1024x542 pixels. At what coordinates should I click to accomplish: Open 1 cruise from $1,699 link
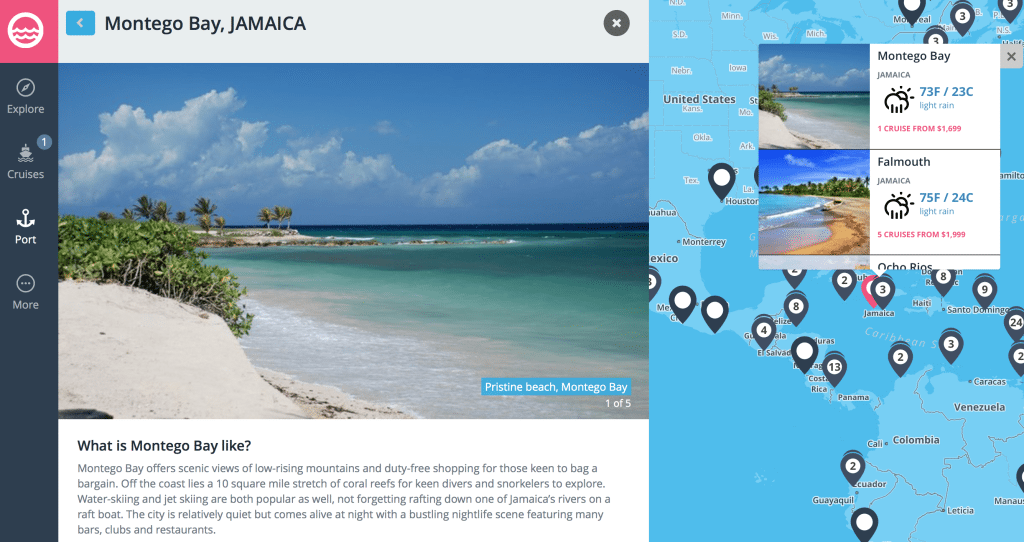[919, 129]
